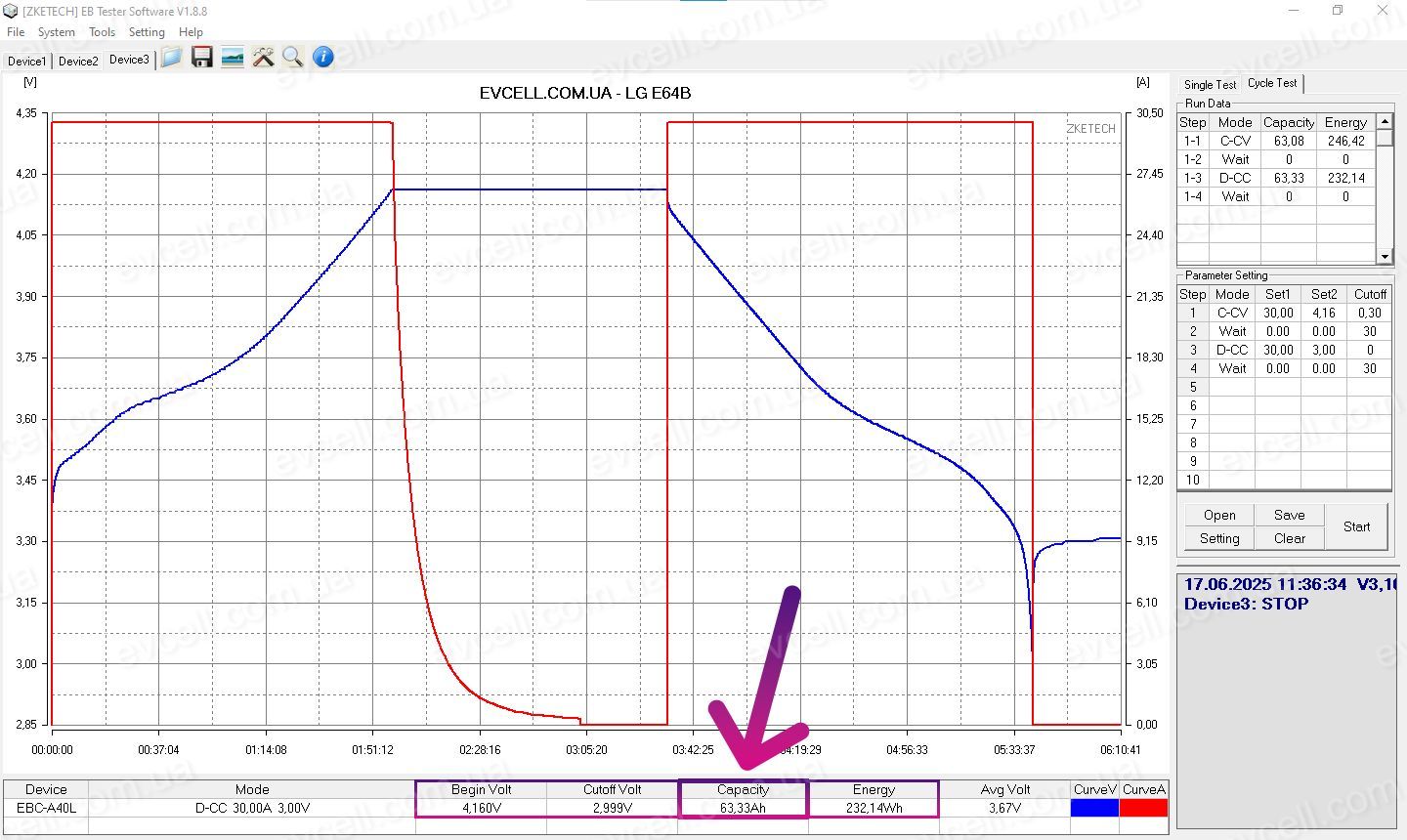Click Run Data step 1-4 cell
The image size is (1407, 840).
click(1193, 196)
